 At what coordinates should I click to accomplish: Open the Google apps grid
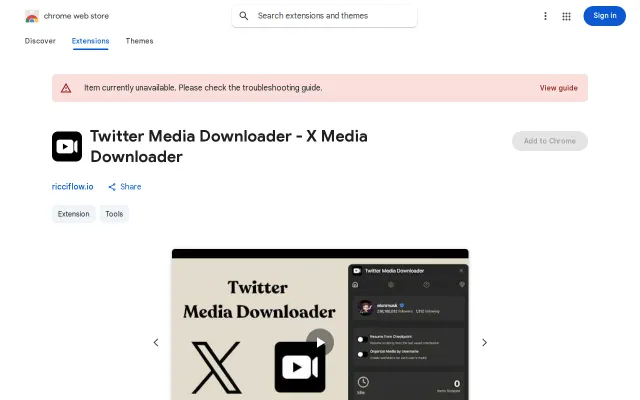(x=566, y=16)
